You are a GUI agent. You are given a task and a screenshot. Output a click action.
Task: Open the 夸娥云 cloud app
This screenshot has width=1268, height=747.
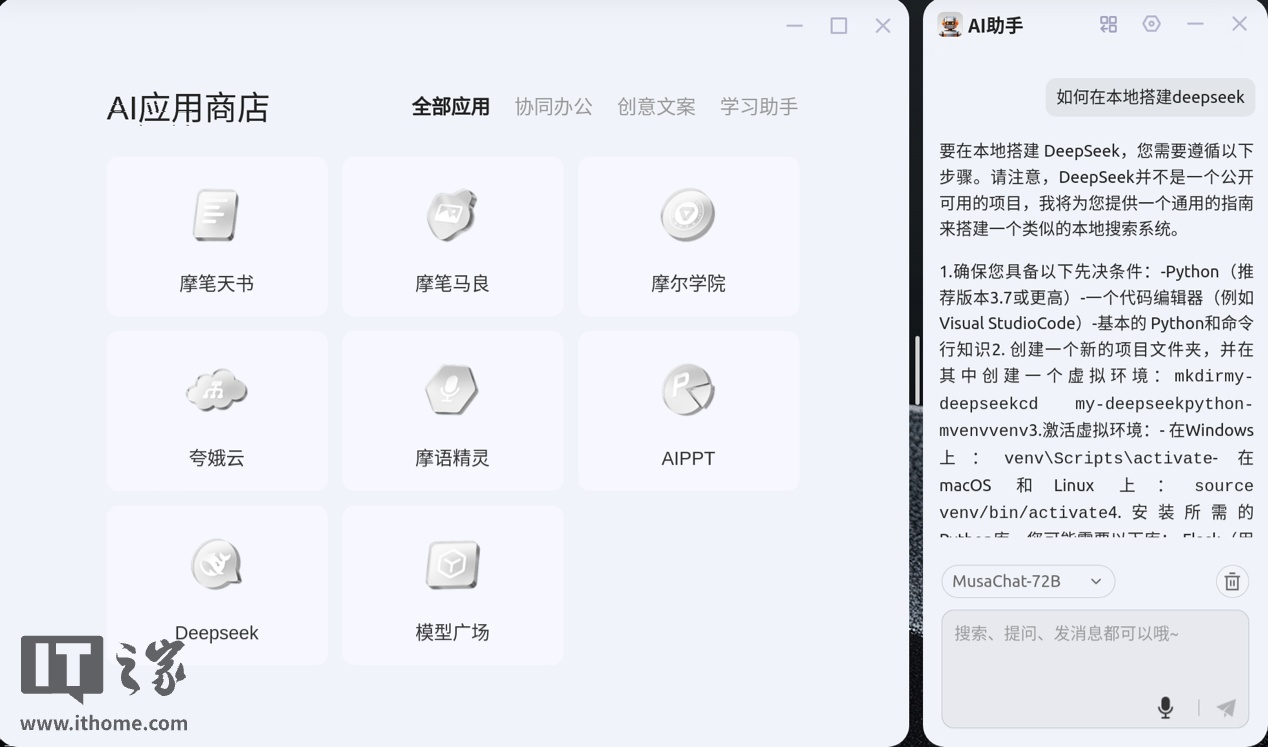click(x=216, y=389)
